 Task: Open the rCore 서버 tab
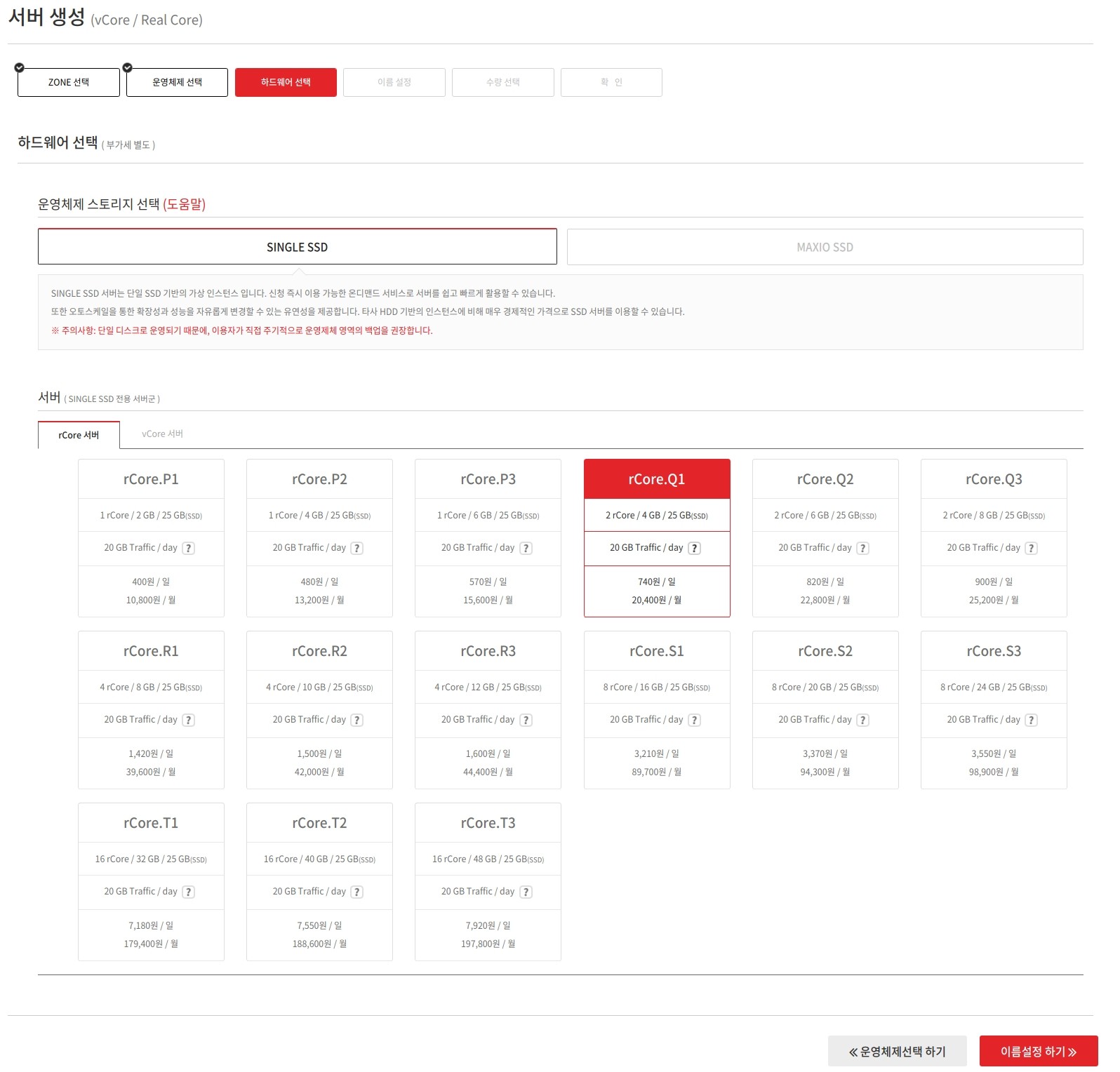(x=79, y=435)
